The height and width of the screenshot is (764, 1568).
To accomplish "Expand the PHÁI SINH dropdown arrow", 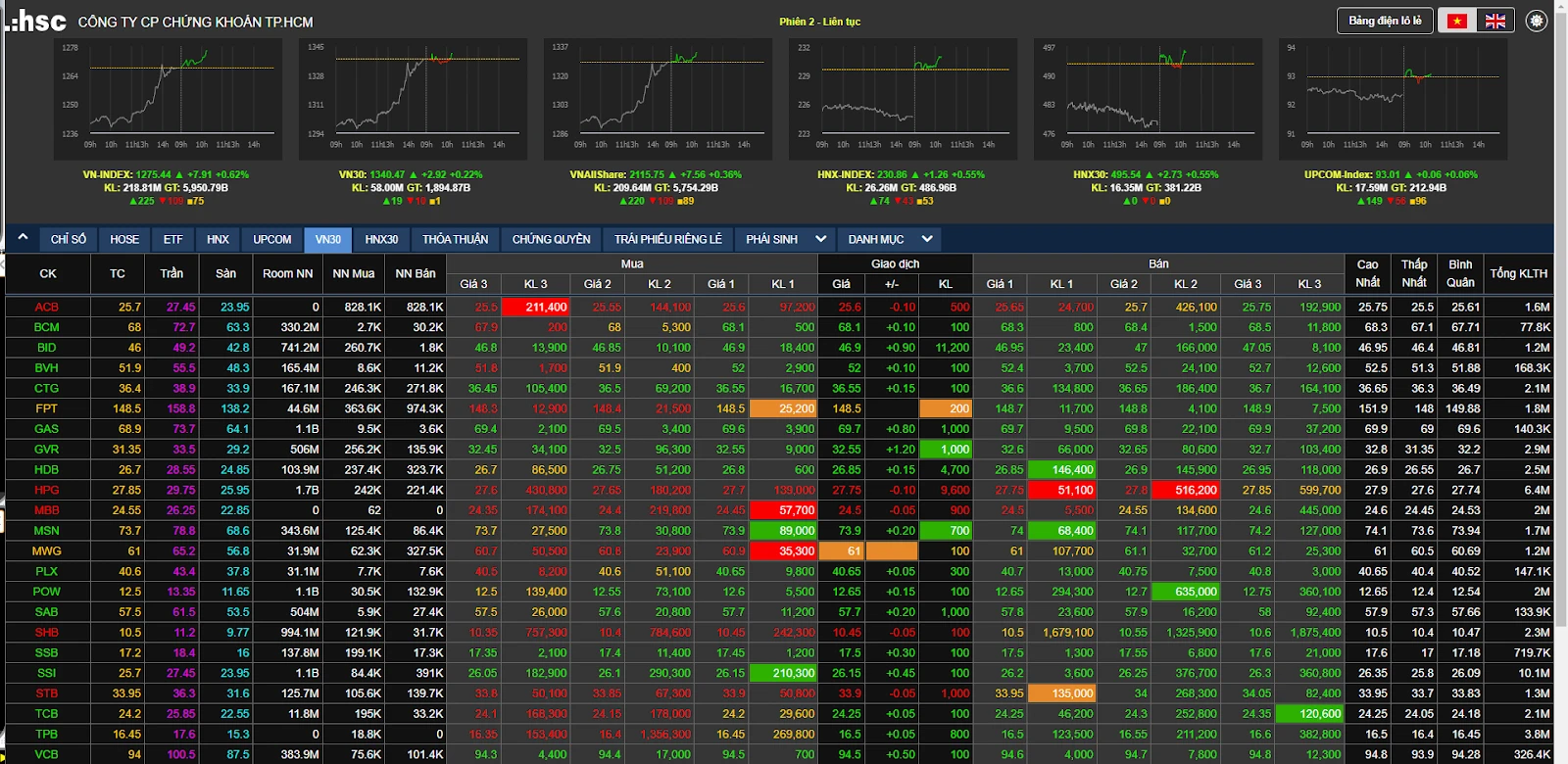I will pyautogui.click(x=820, y=239).
